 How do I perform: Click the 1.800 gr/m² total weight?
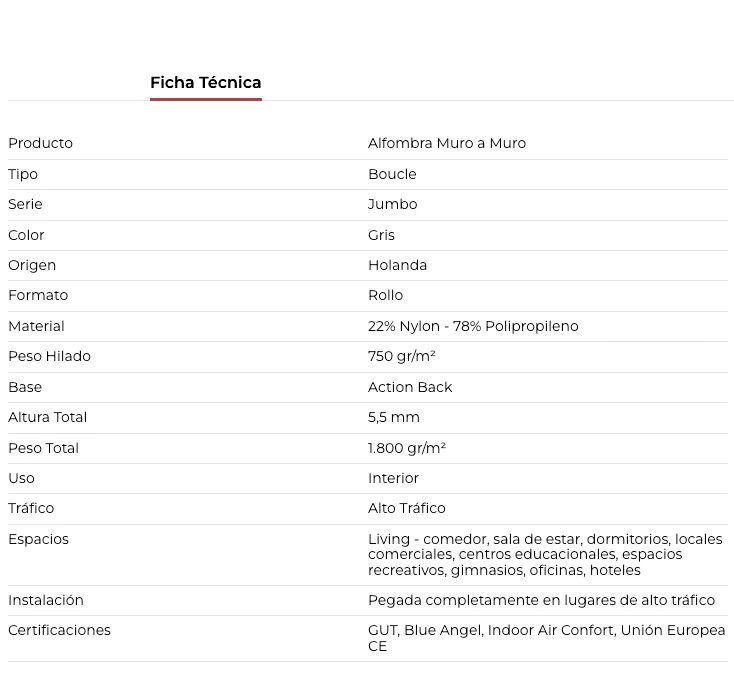(406, 448)
